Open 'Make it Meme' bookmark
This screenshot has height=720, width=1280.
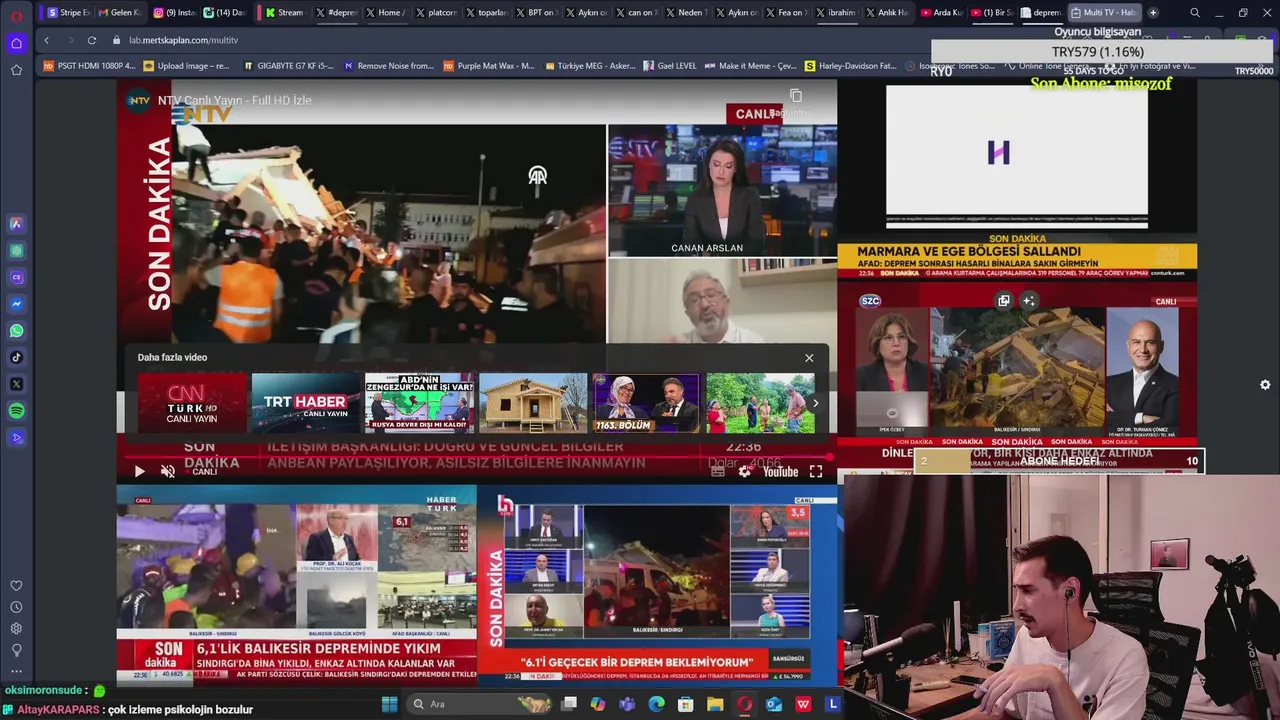[x=751, y=66]
